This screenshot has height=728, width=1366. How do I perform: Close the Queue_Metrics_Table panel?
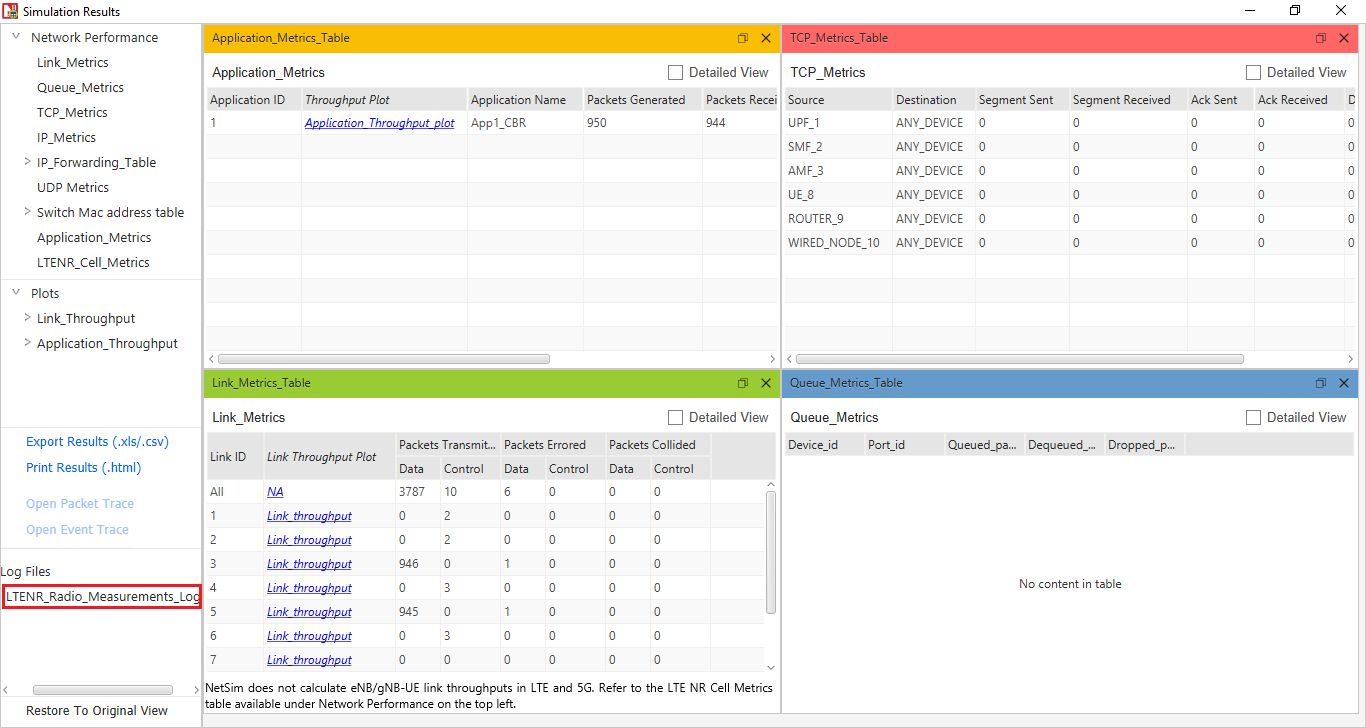[x=1344, y=383]
